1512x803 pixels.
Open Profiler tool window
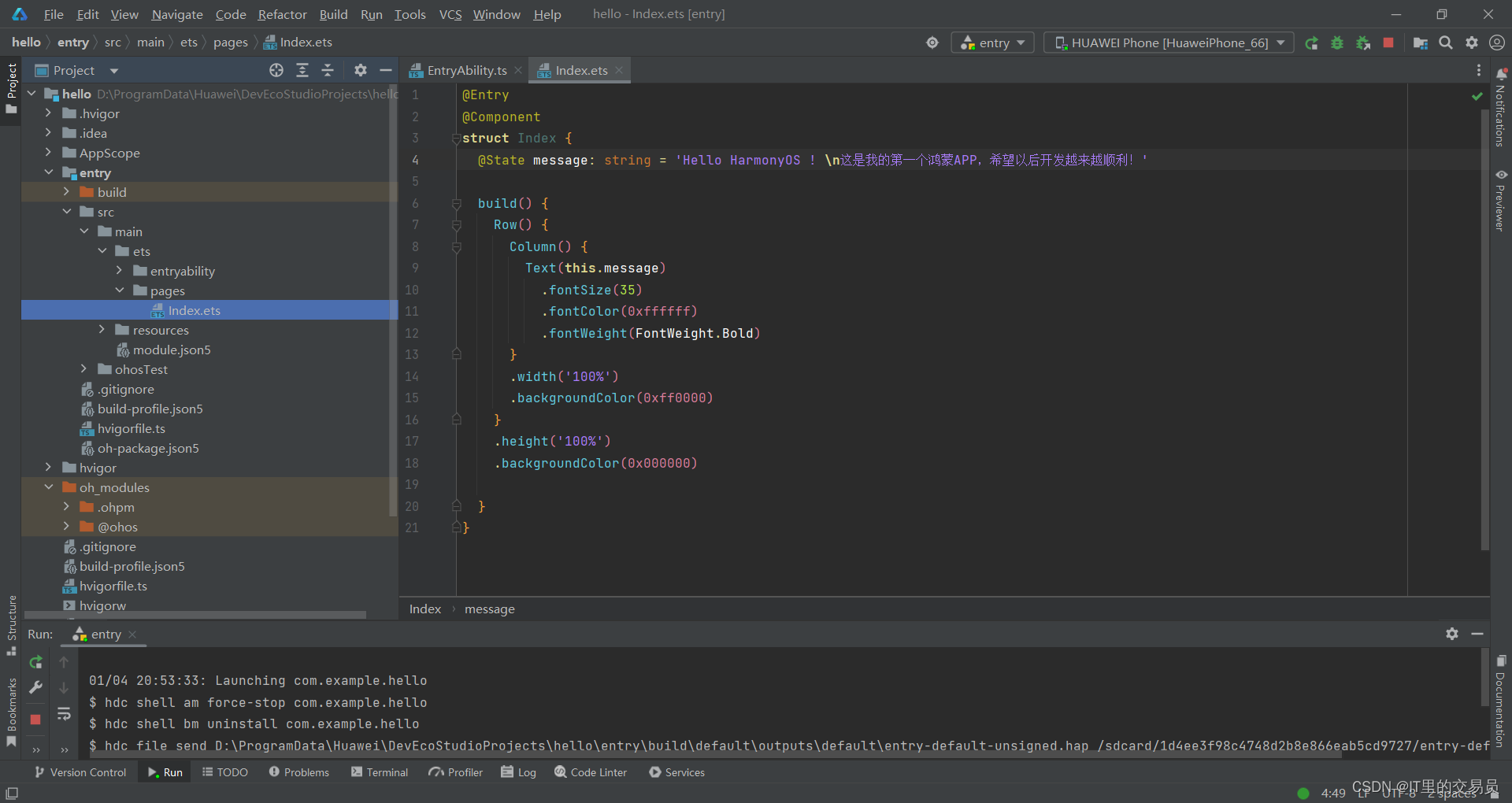tap(456, 772)
